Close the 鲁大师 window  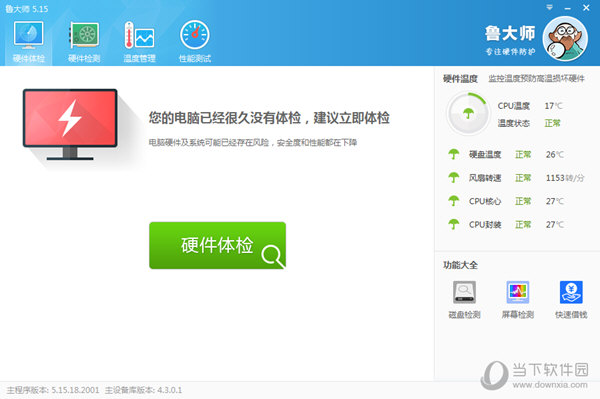[x=586, y=7]
